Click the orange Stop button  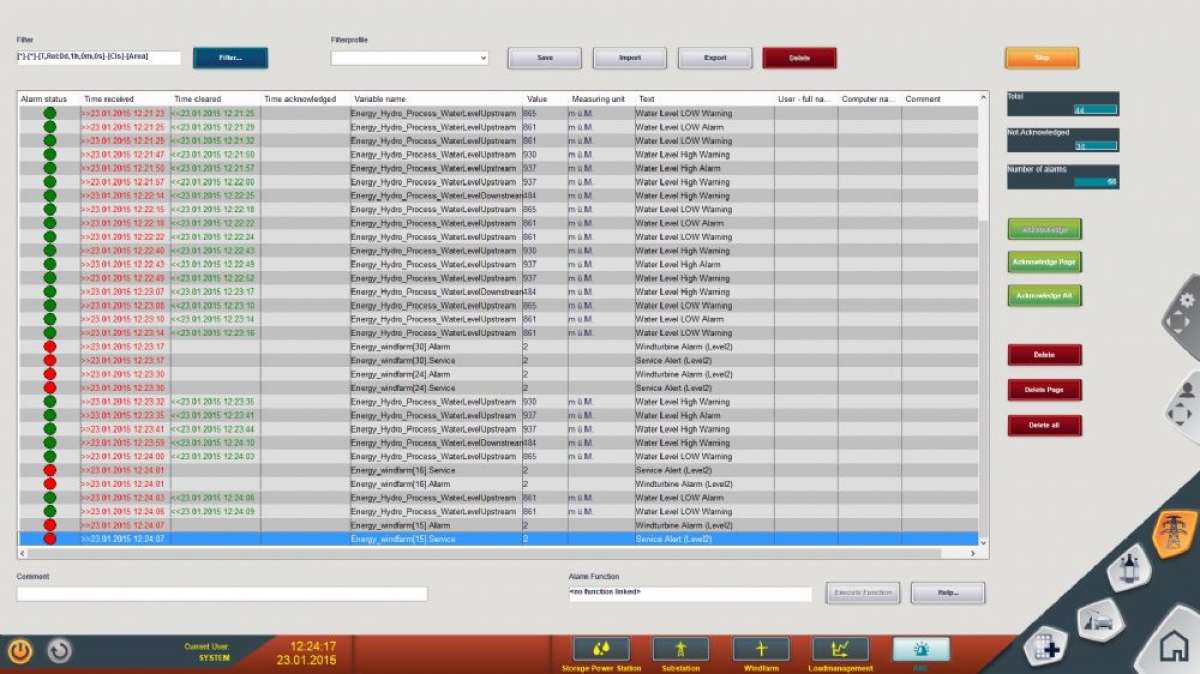1042,58
